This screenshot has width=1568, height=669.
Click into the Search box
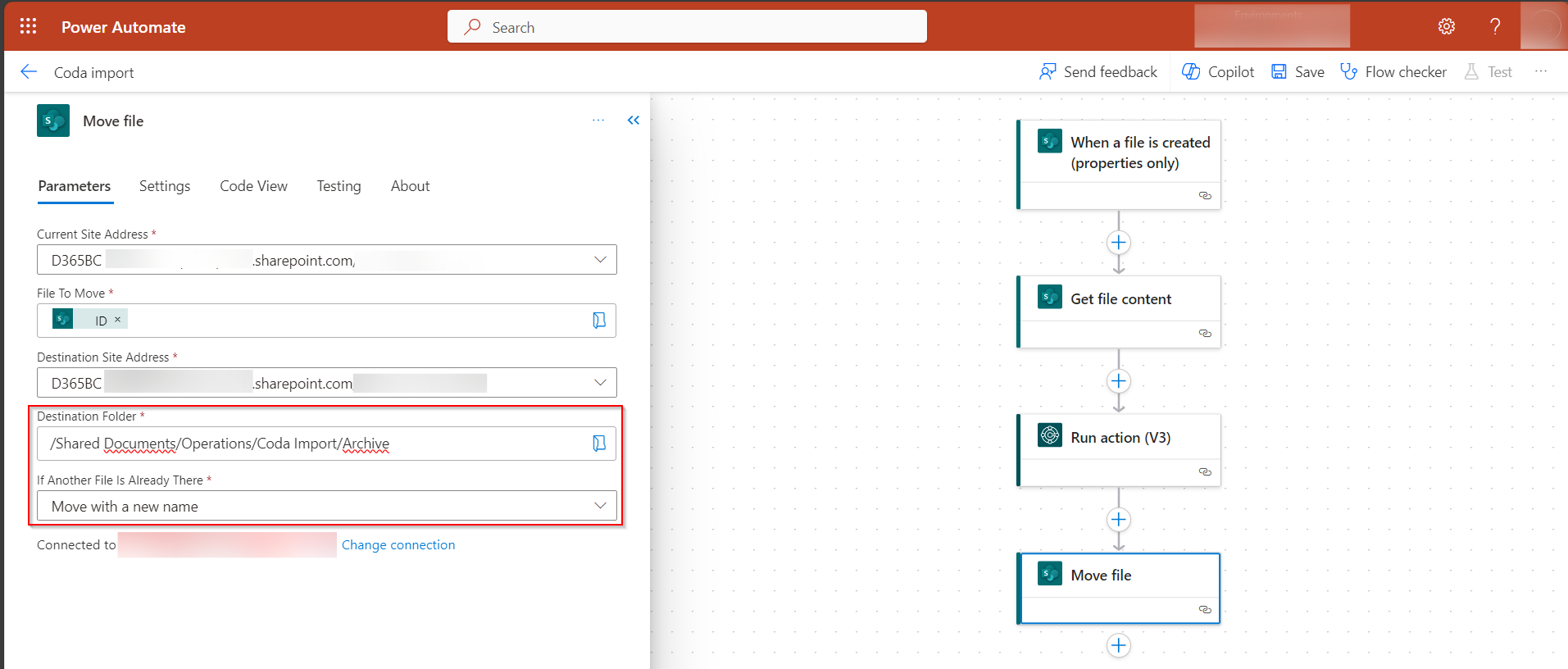(x=687, y=27)
